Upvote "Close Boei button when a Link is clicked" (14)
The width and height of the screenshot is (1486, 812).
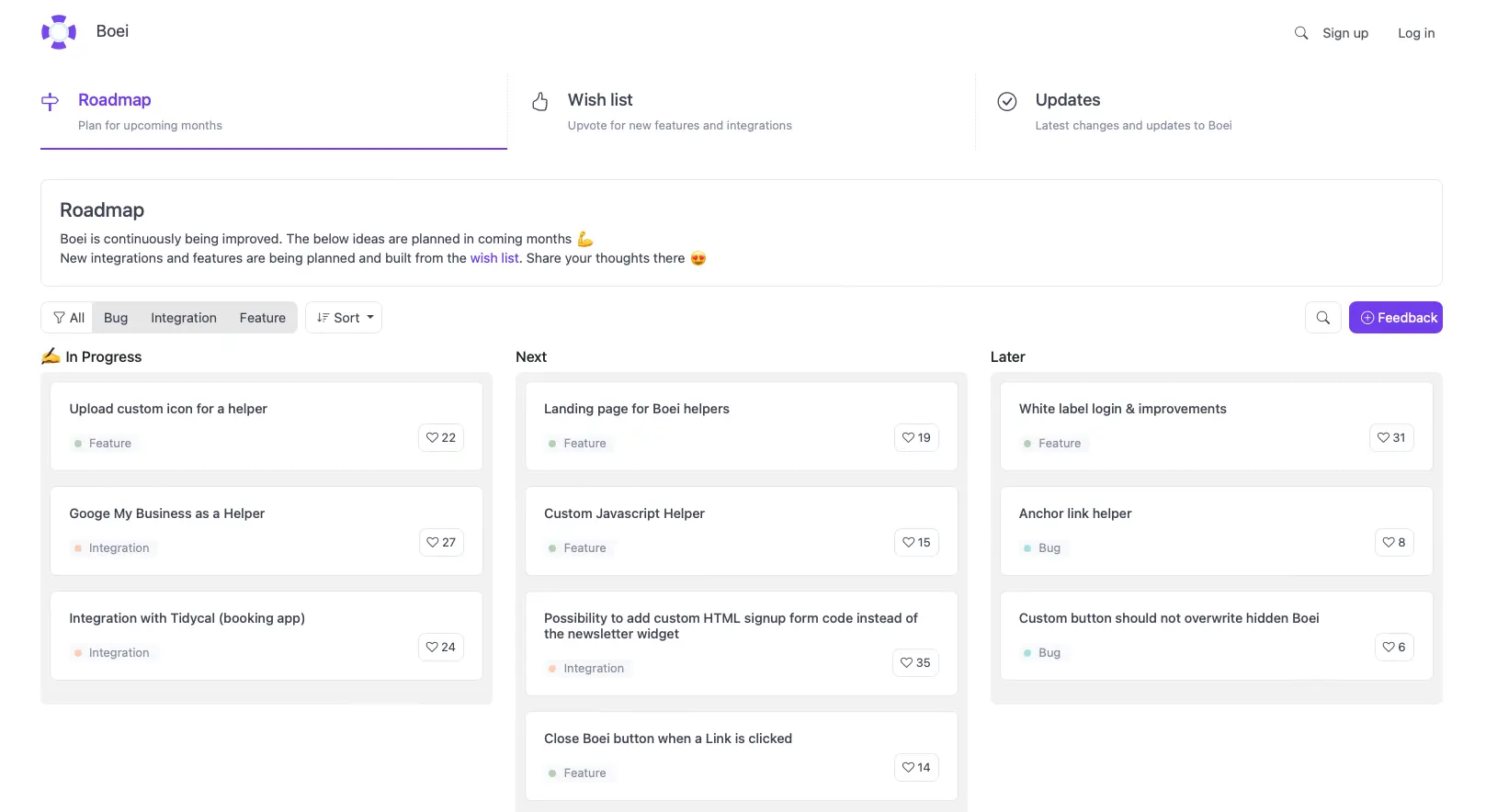tap(916, 768)
